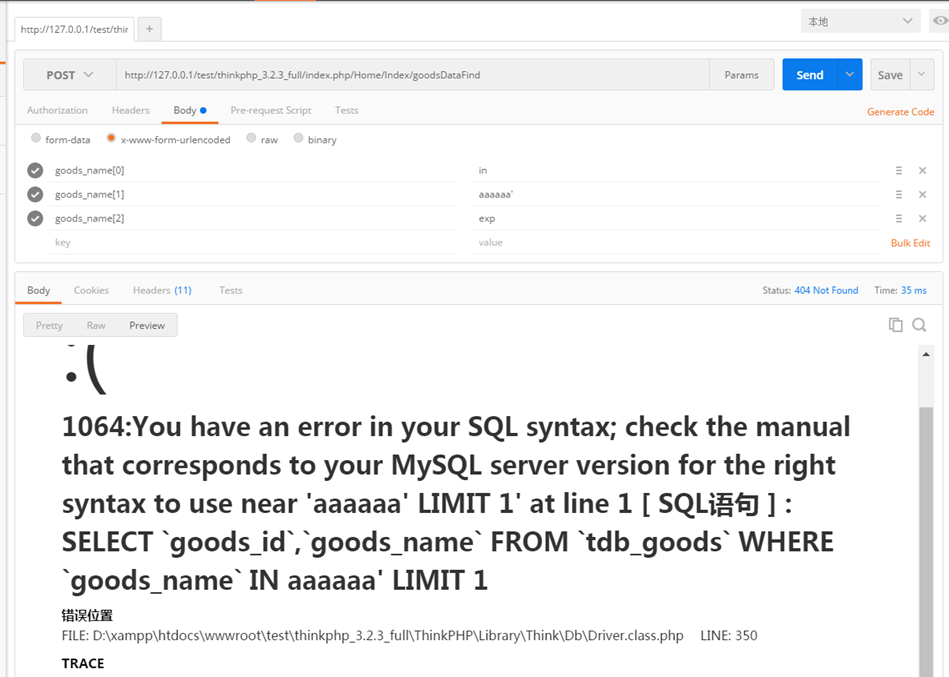This screenshot has width=949, height=677.
Task: Open the 本地 environment dropdown
Action: [860, 21]
